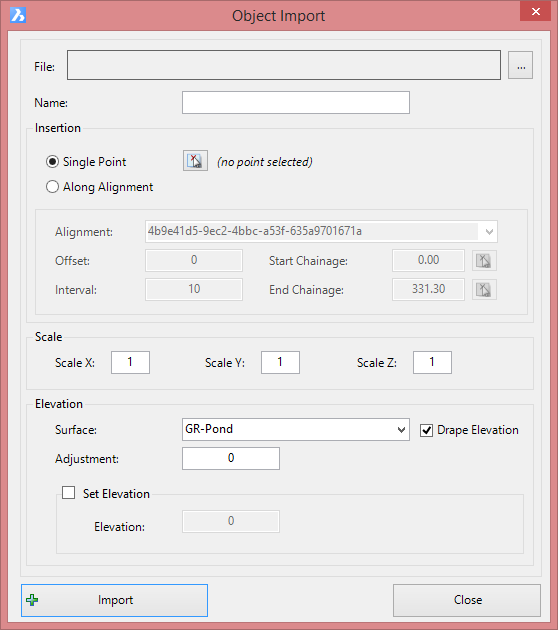Click the BricsCAD logo in title bar
The image size is (558, 630).
tap(18, 15)
